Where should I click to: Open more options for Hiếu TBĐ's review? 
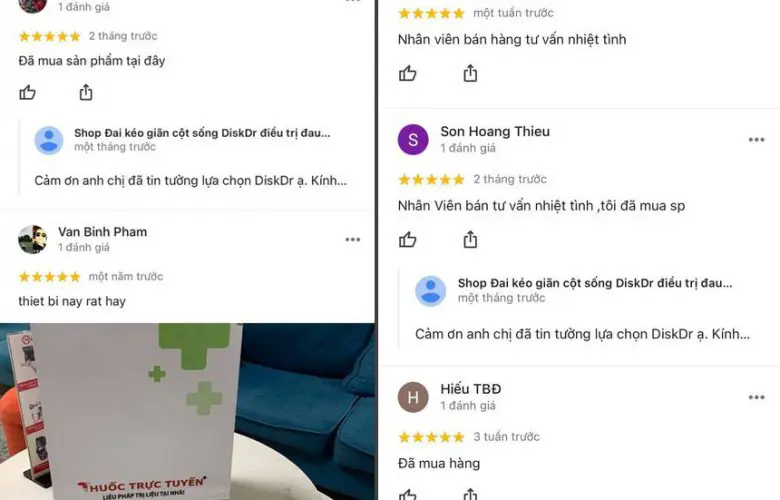[756, 397]
